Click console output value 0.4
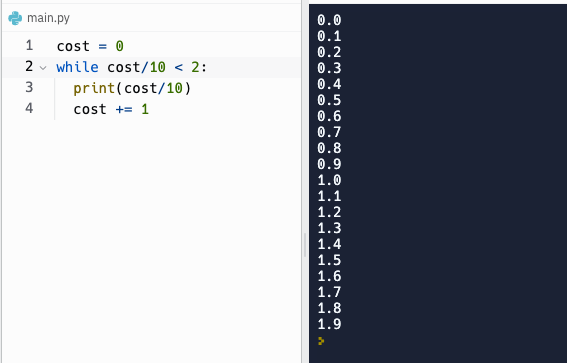 tap(329, 84)
